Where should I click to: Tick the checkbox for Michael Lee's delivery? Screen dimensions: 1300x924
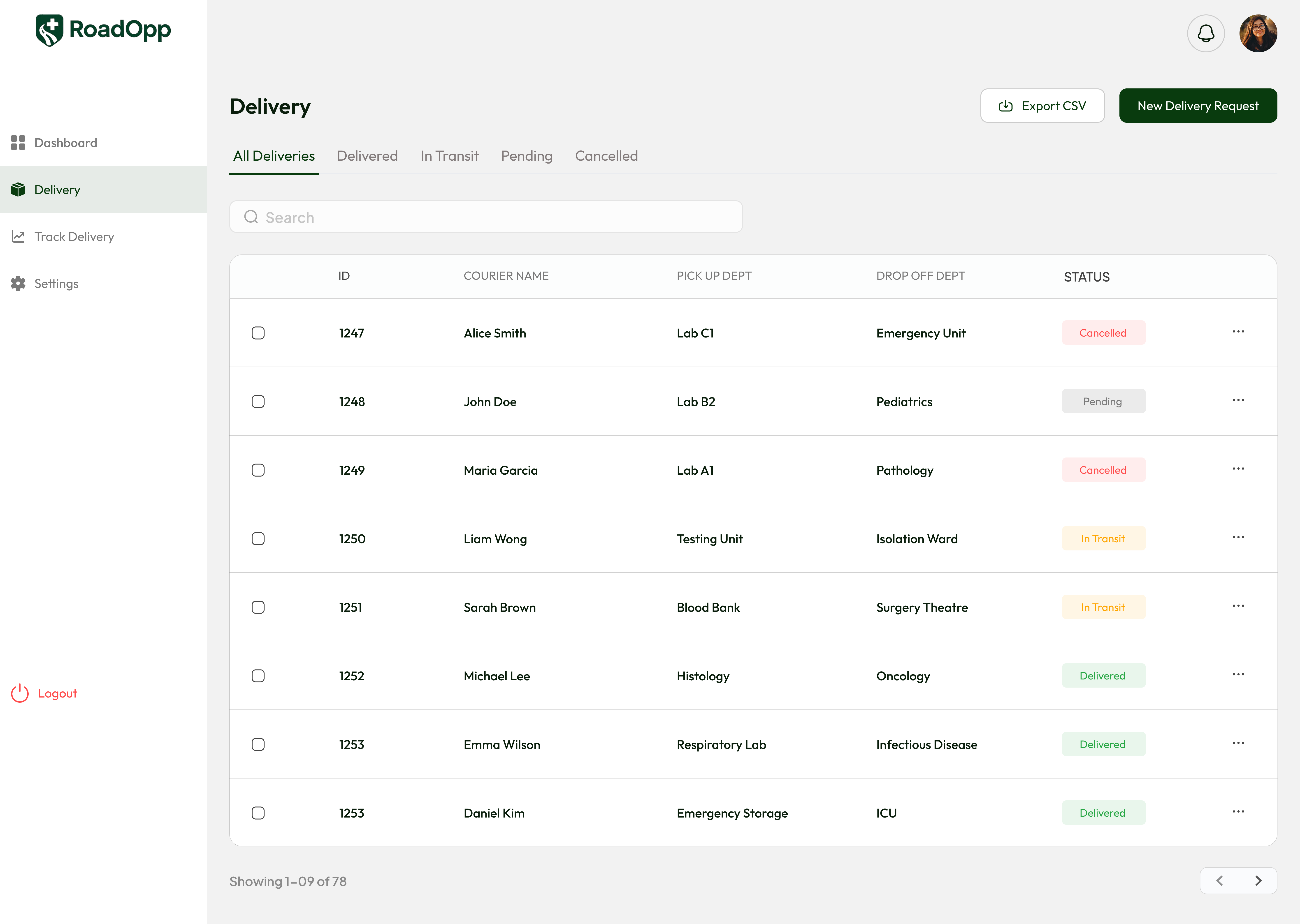[258, 676]
